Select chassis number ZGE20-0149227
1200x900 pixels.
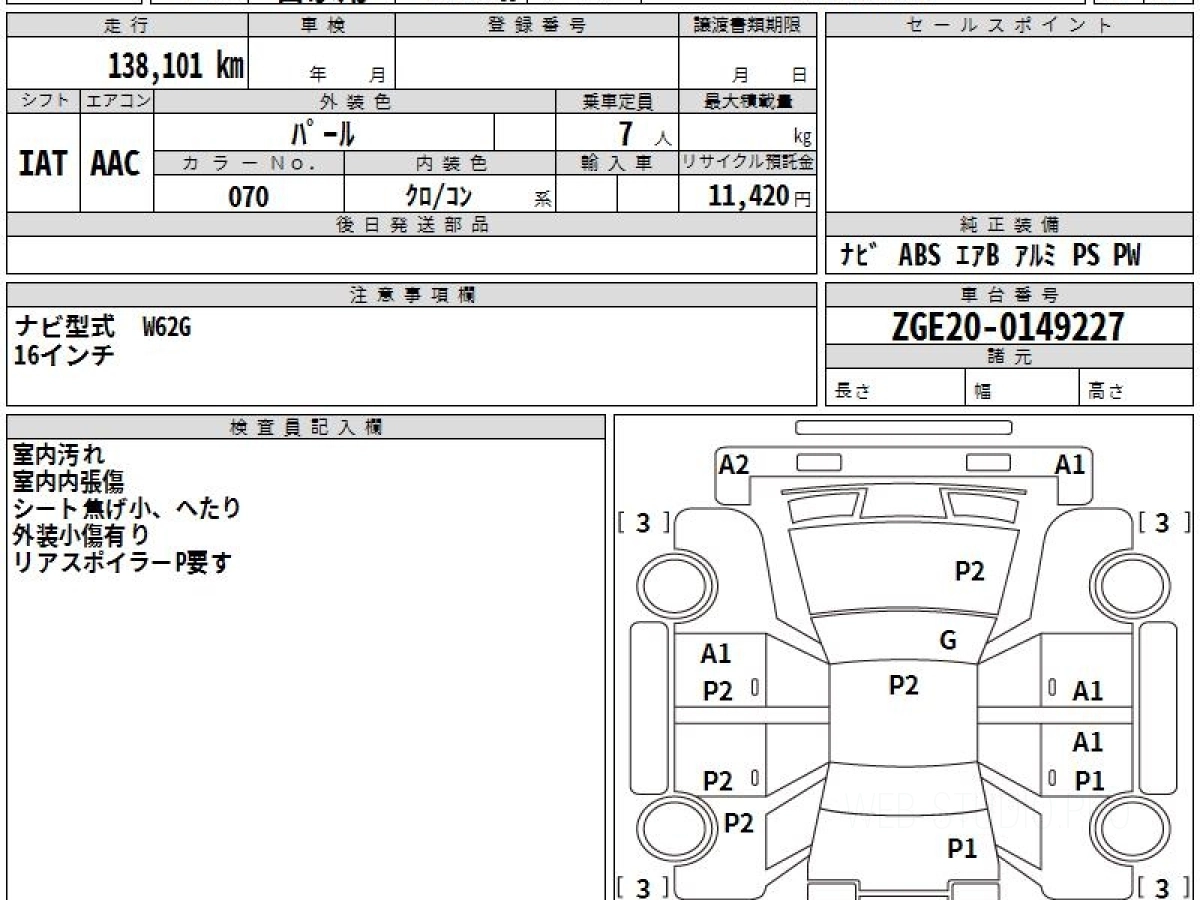[1010, 326]
